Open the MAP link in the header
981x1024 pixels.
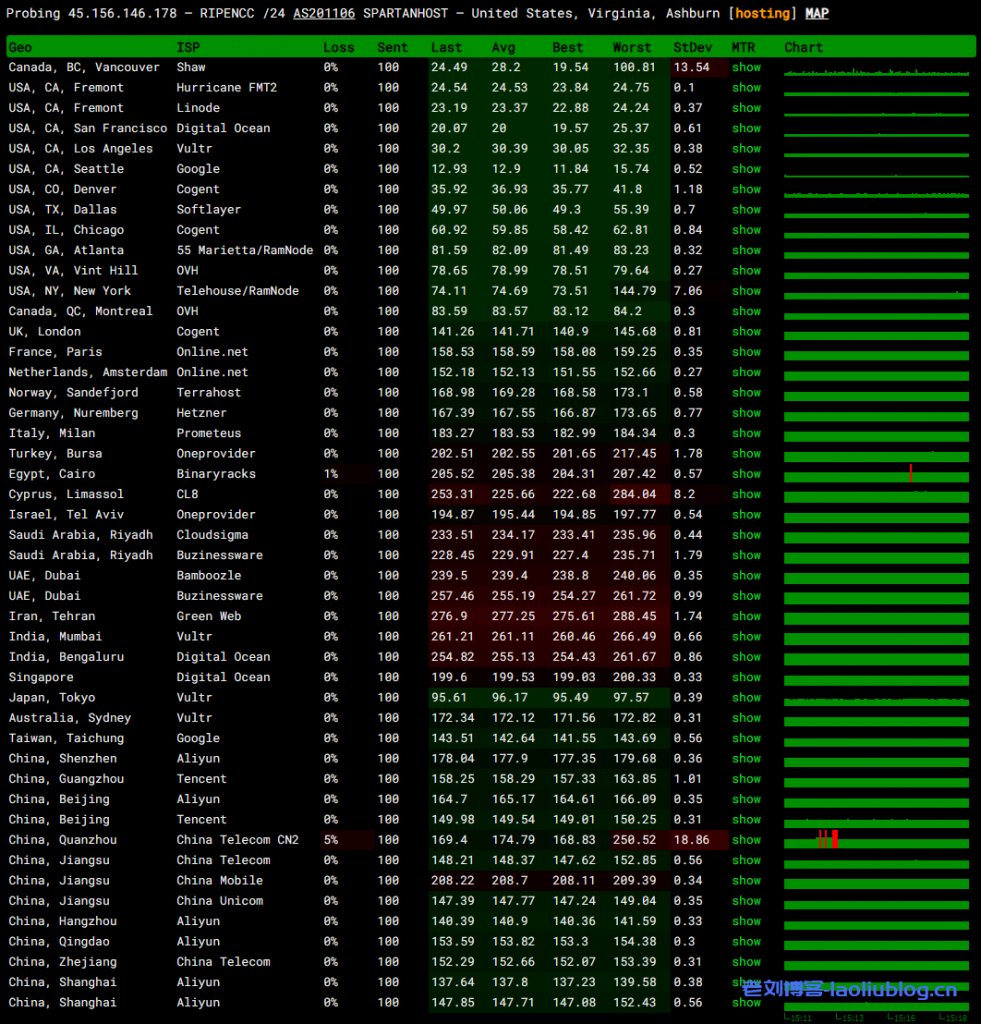point(816,14)
